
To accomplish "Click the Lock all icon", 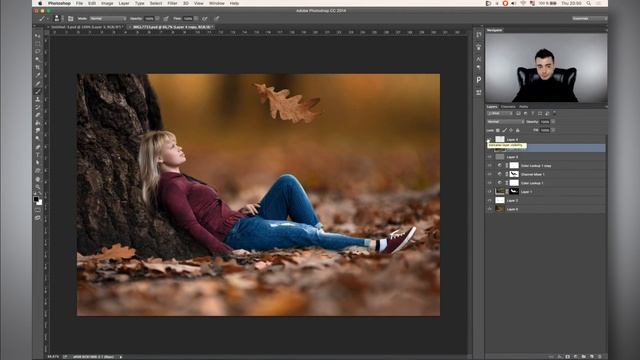I will [518, 130].
